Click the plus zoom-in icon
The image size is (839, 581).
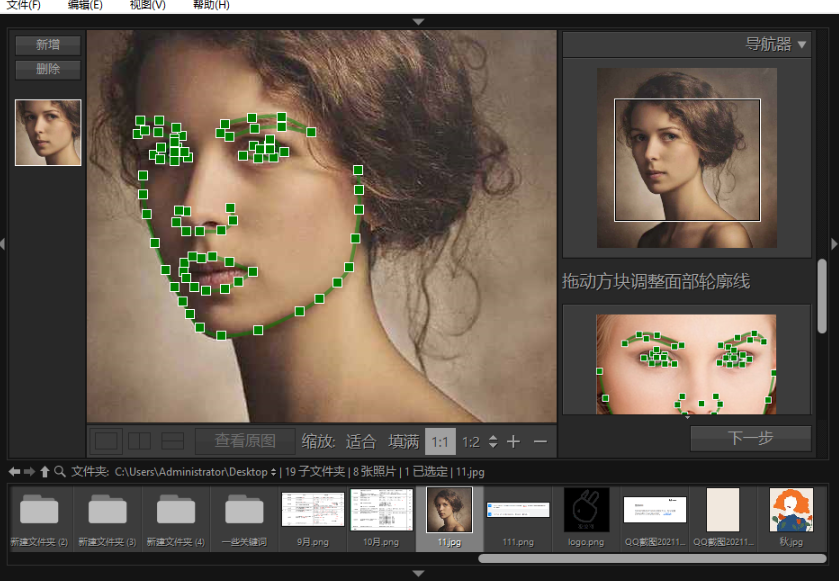[513, 441]
